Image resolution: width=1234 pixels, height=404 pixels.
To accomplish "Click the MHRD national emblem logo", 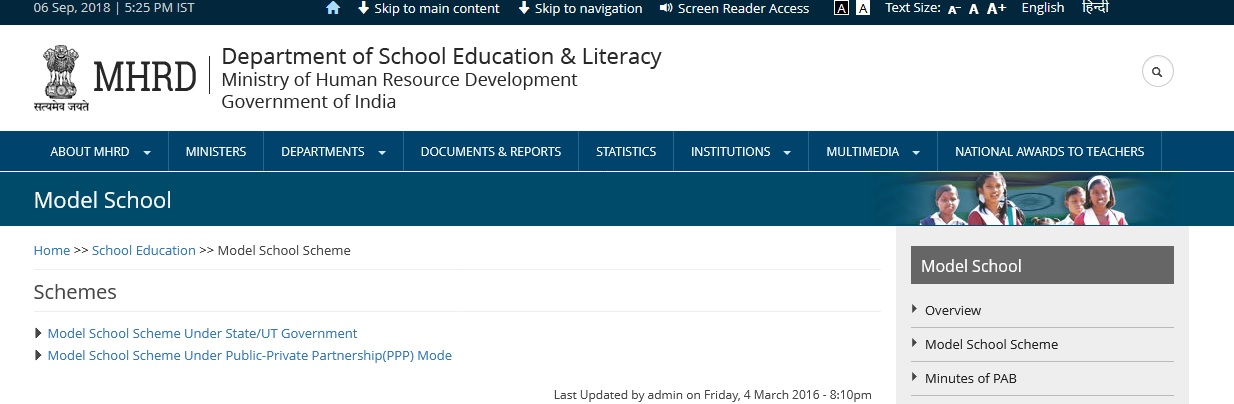I will point(61,77).
